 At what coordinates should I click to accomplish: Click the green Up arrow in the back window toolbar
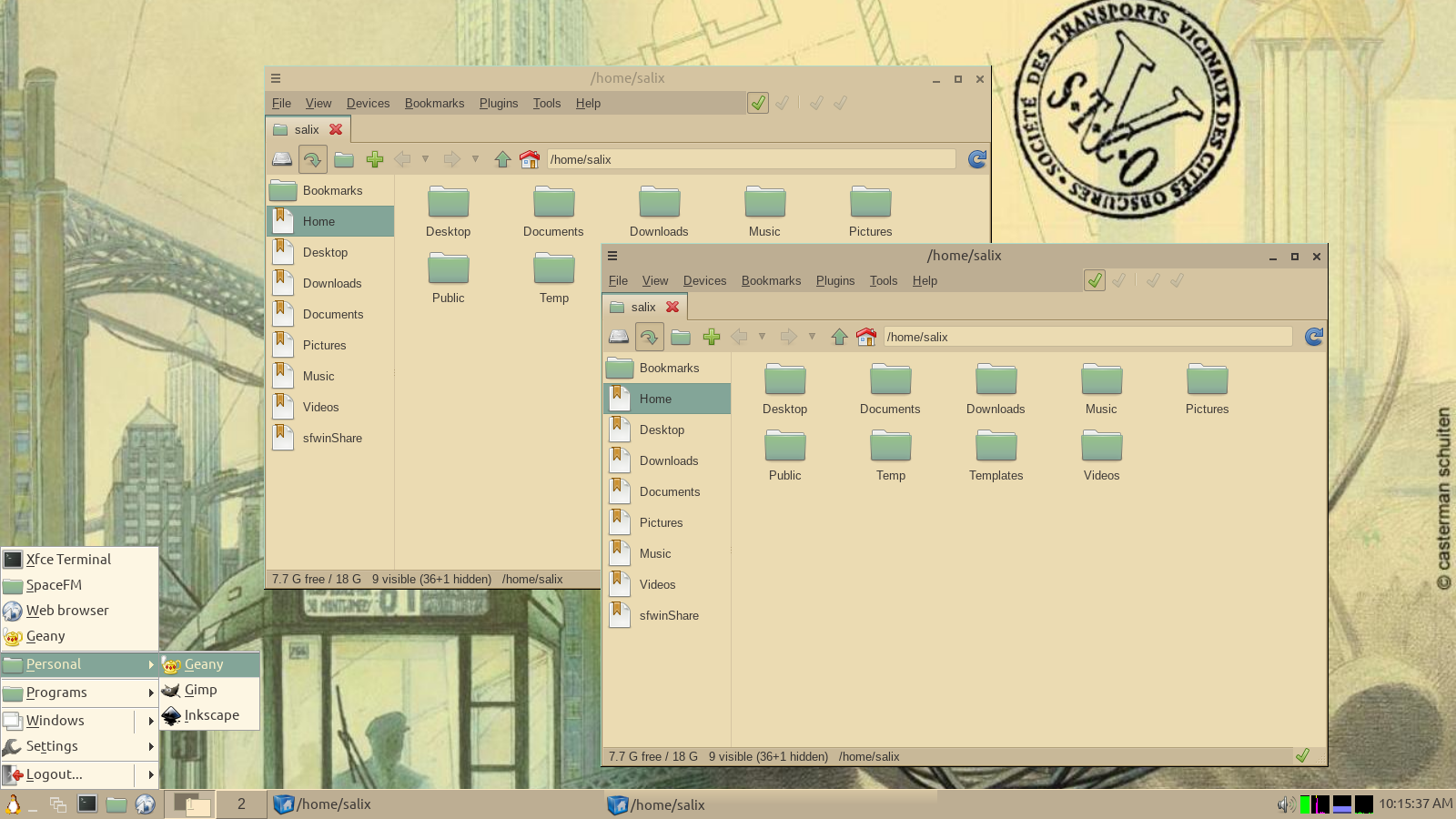click(x=502, y=159)
